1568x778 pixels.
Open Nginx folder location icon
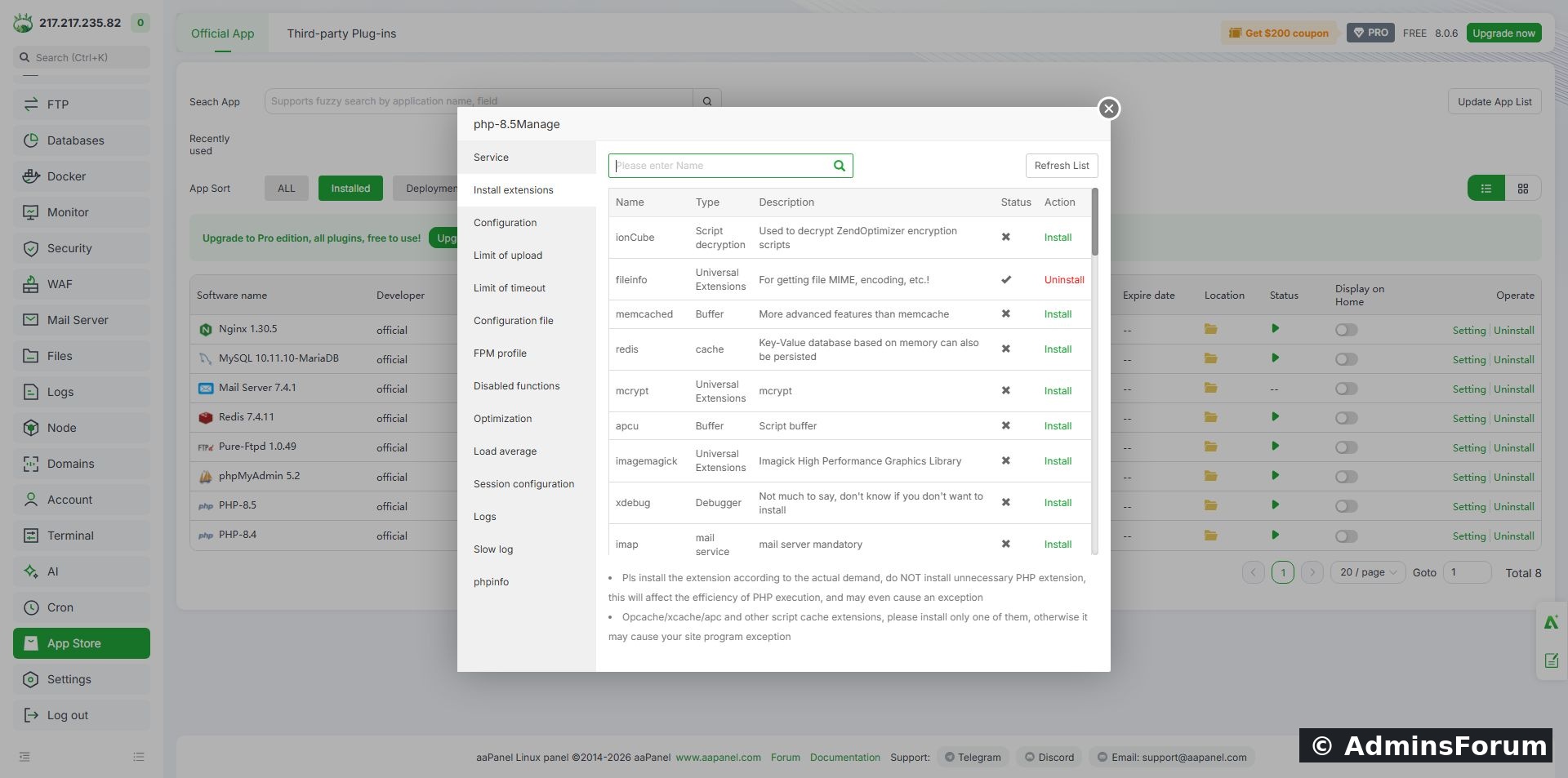pyautogui.click(x=1210, y=329)
